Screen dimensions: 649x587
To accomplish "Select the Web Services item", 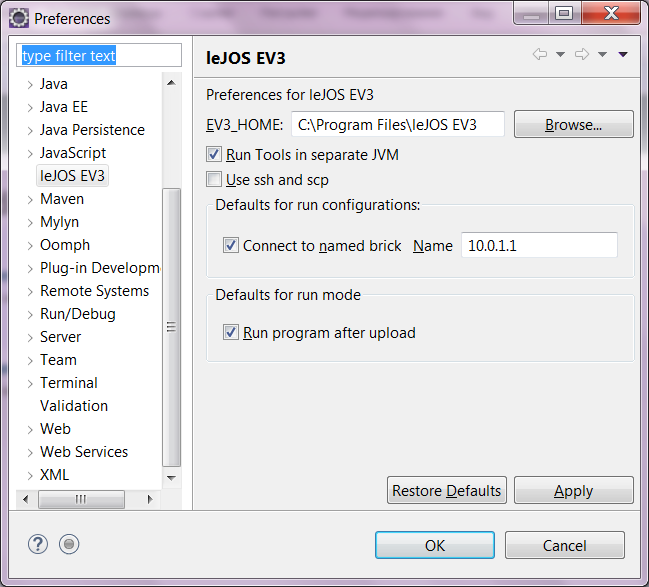I will click(x=84, y=452).
